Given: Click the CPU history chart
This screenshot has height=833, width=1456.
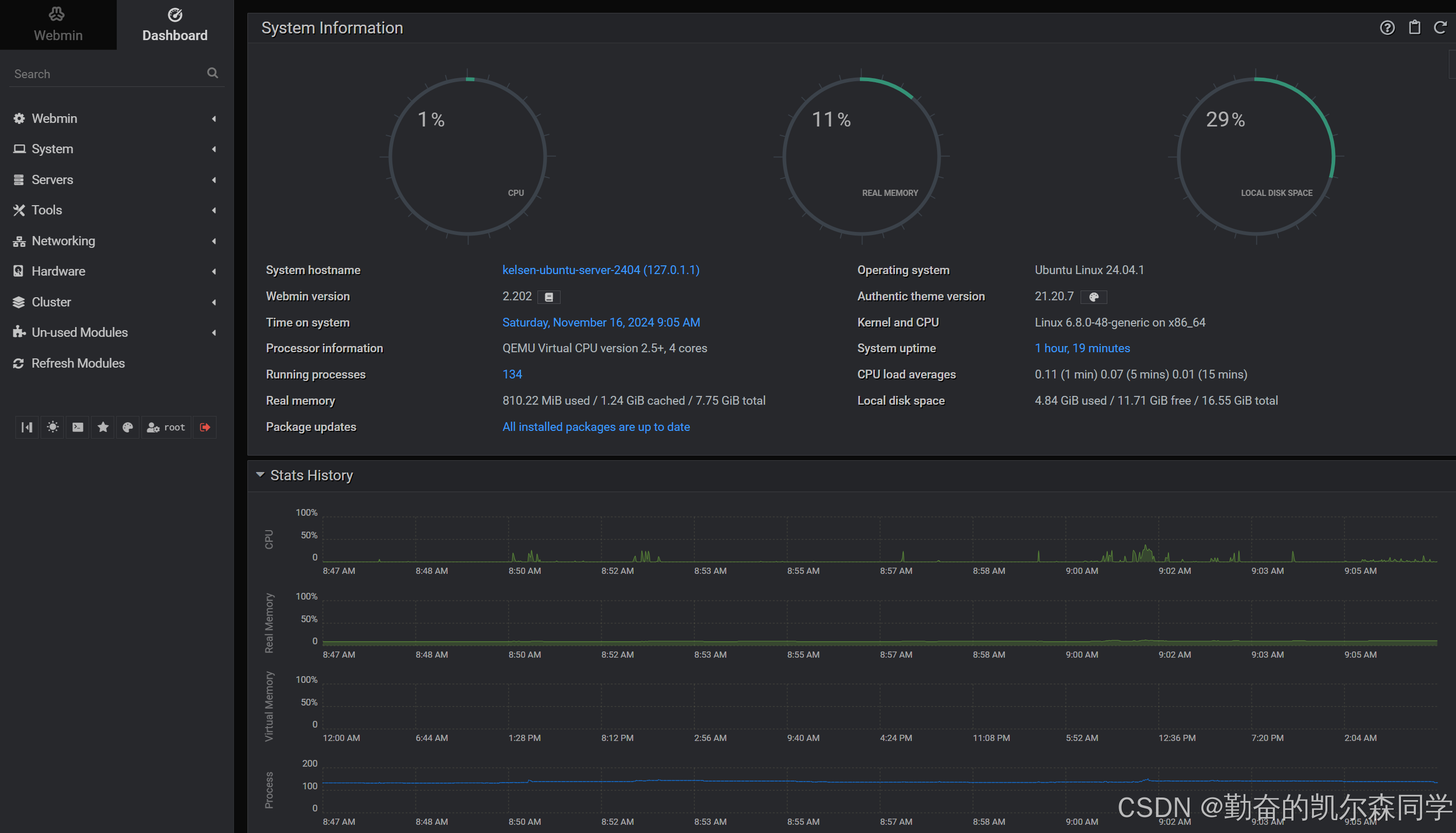Looking at the screenshot, I should click(880, 539).
